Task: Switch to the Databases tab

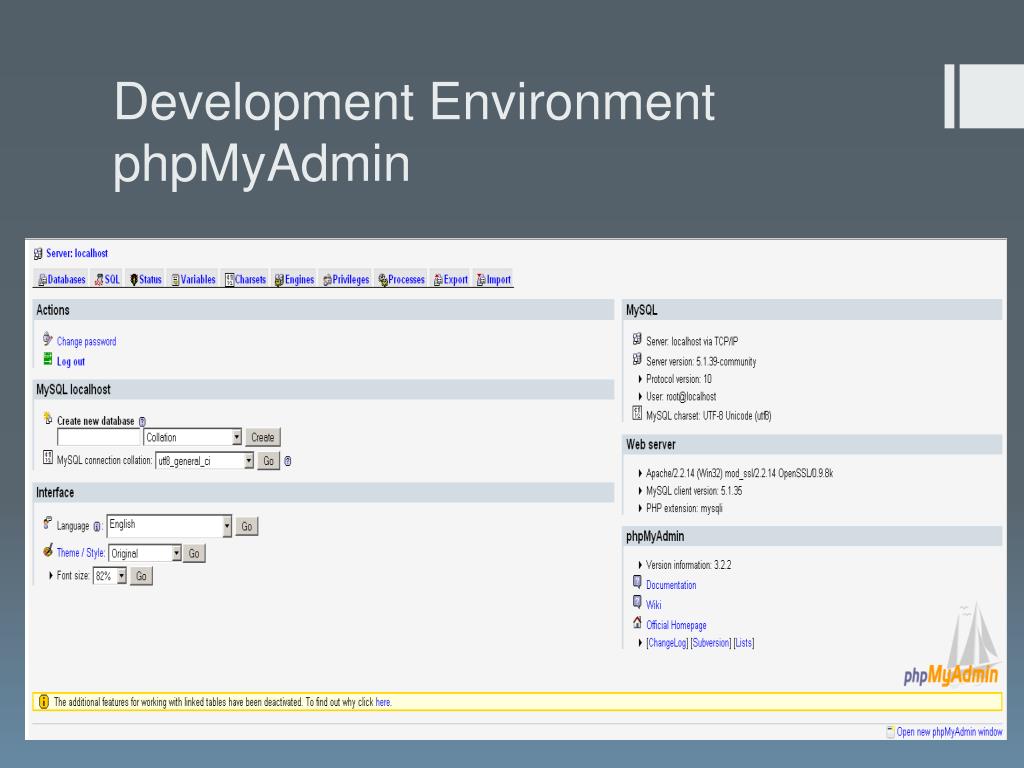Action: pos(61,280)
